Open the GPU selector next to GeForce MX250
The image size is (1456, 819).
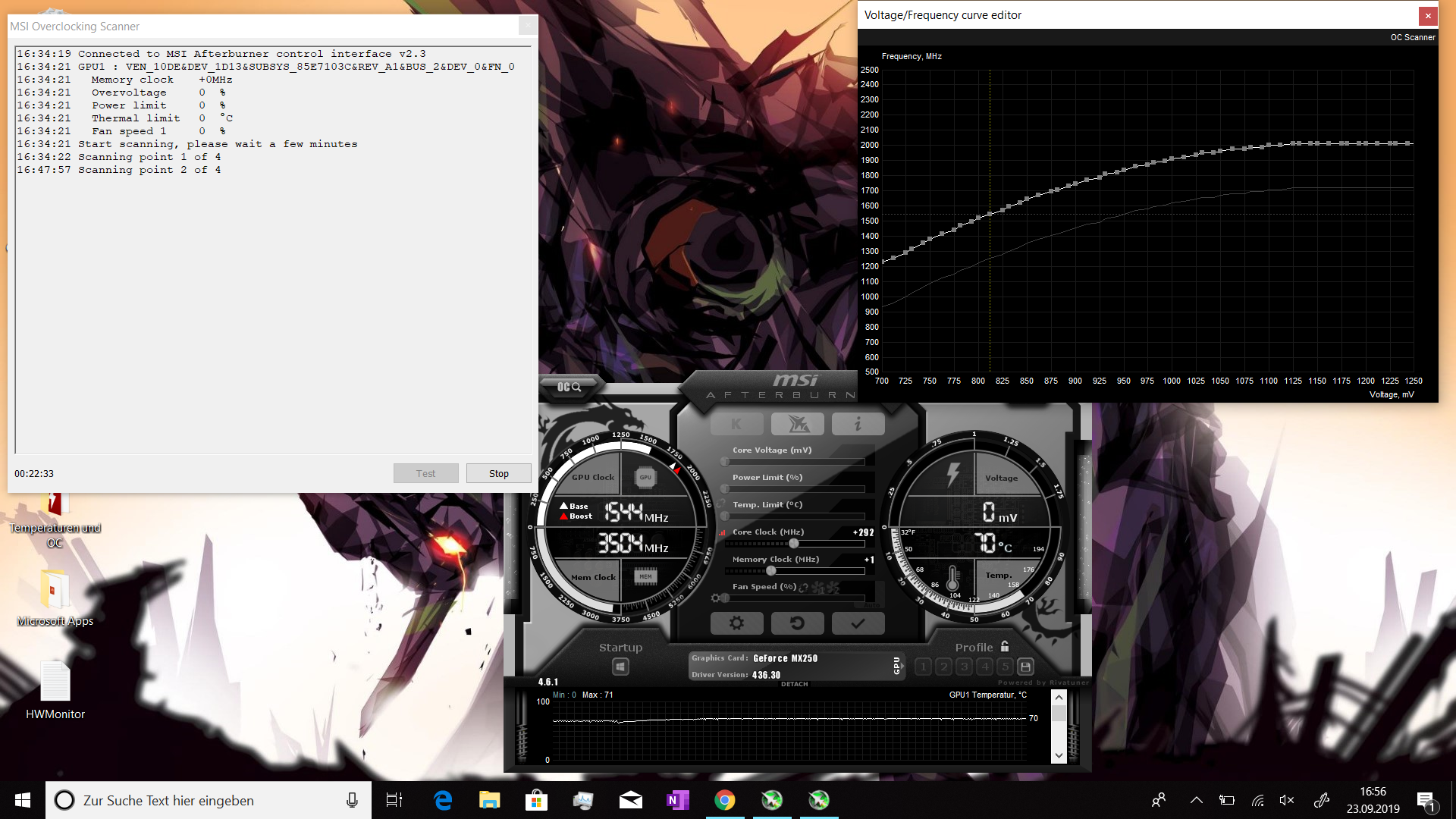pyautogui.click(x=898, y=666)
